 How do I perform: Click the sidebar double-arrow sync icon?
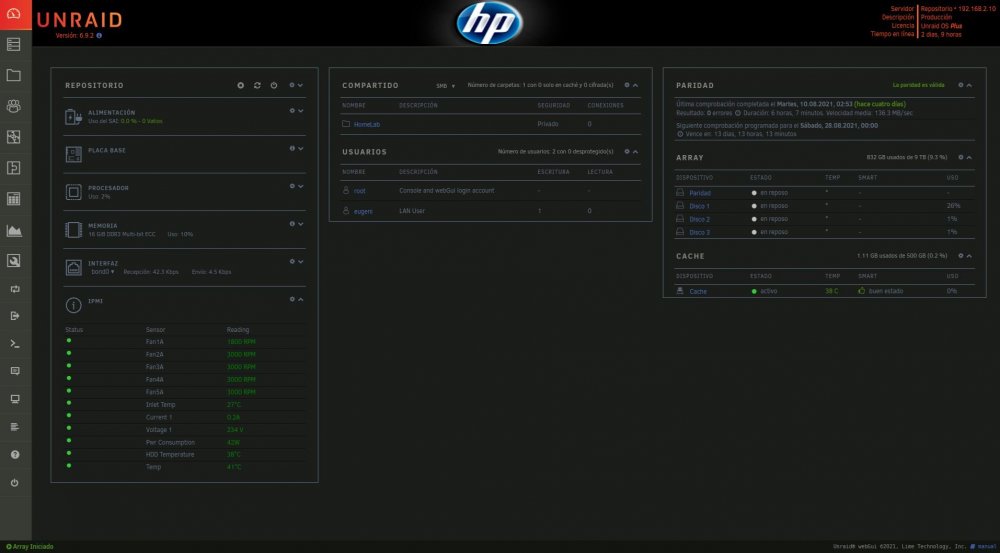[x=15, y=289]
